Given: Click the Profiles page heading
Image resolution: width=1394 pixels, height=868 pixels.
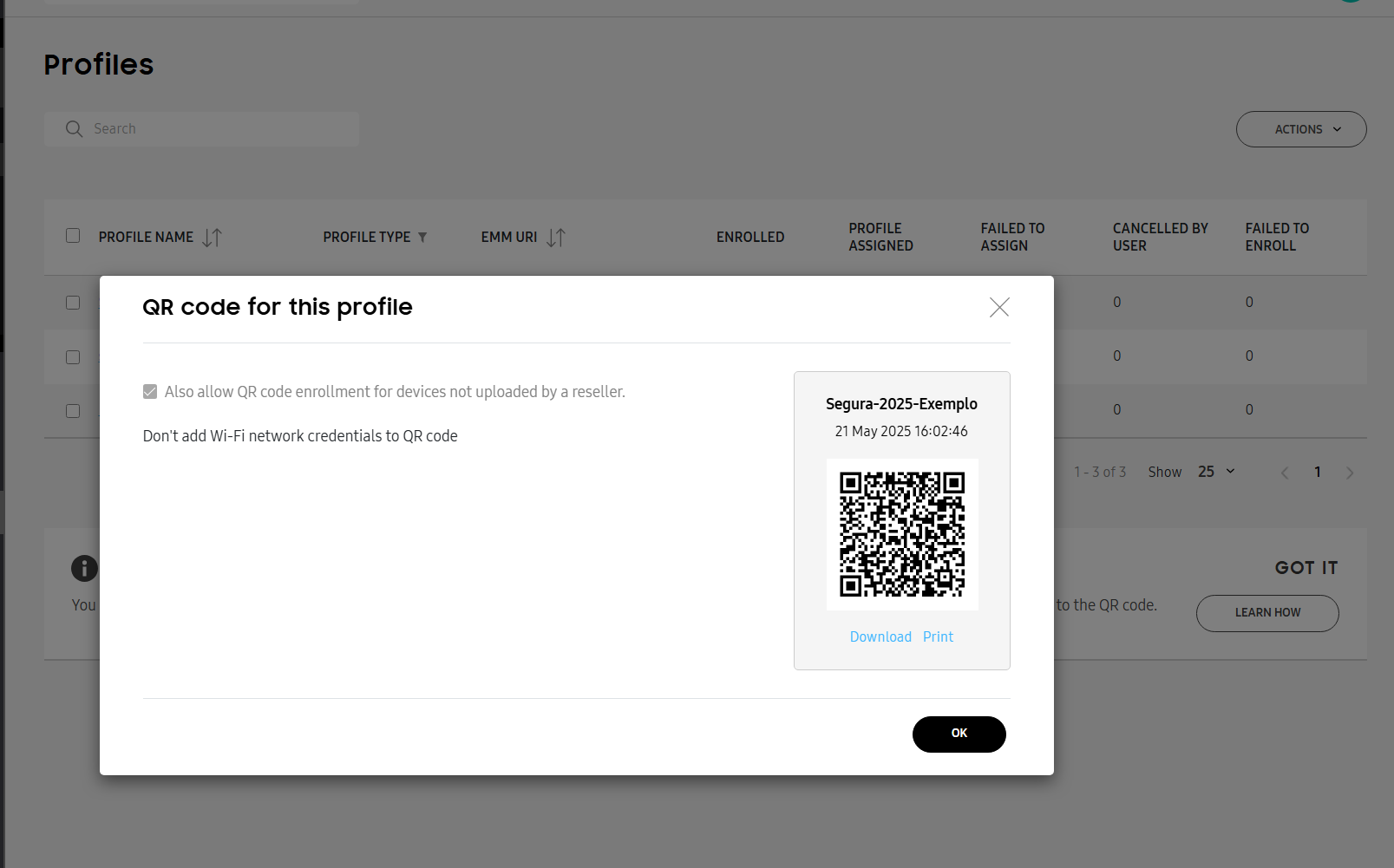Looking at the screenshot, I should point(99,64).
